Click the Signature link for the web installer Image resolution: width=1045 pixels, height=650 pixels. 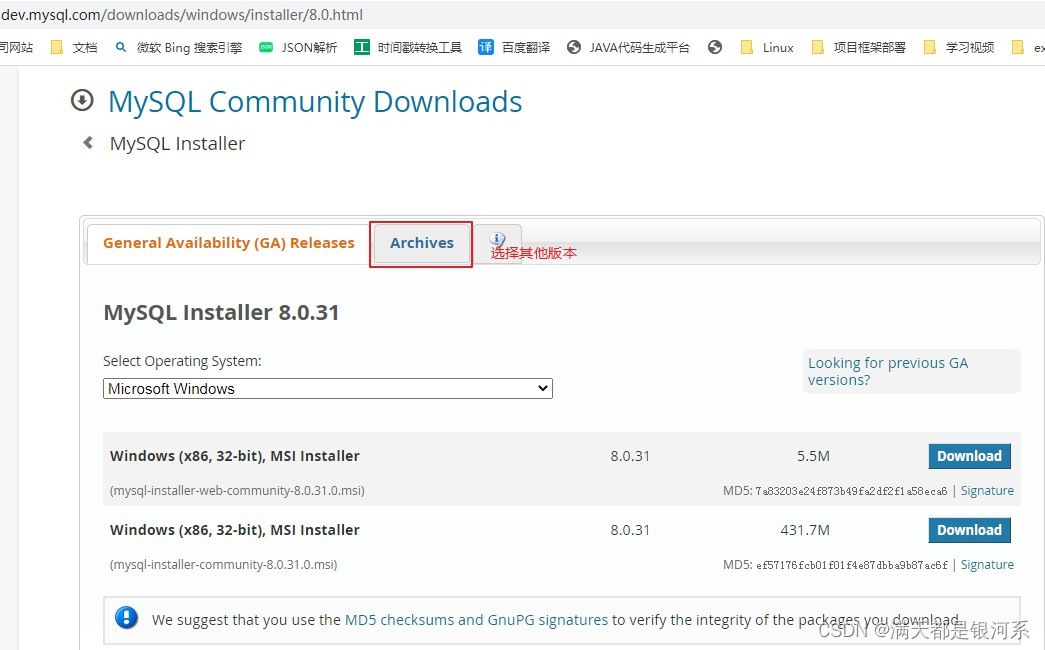point(987,490)
